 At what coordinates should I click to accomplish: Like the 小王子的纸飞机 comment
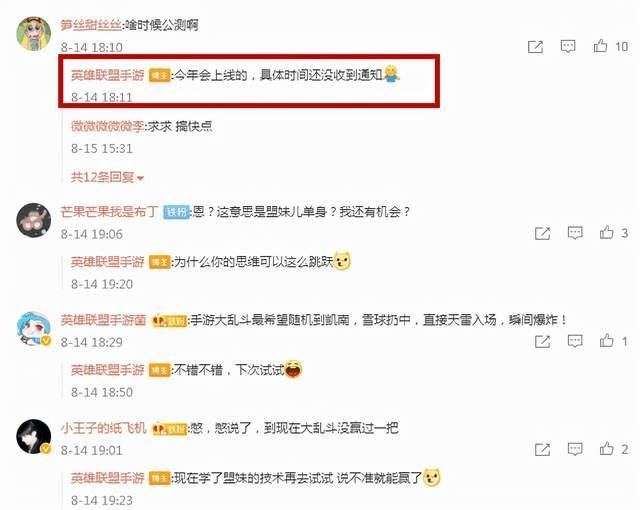(607, 448)
